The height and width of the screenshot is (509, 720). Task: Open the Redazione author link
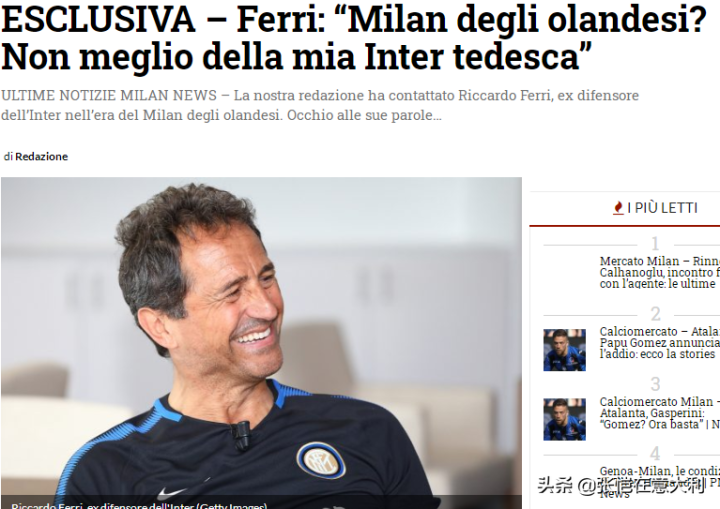coord(41,157)
